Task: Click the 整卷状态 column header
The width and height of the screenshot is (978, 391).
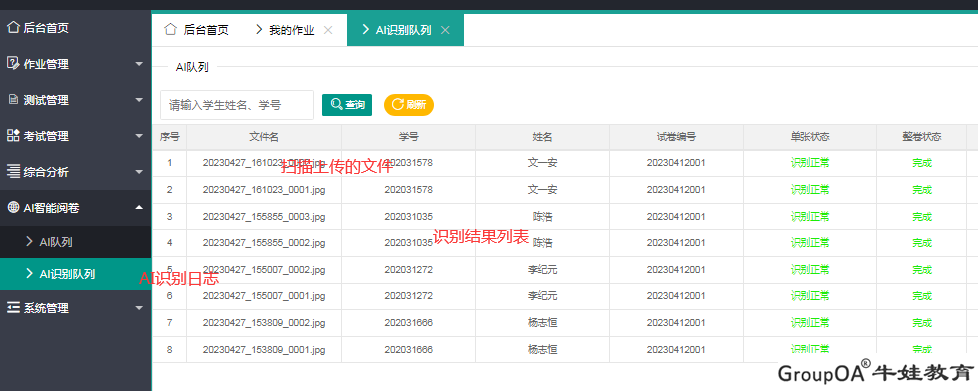Action: (x=921, y=137)
